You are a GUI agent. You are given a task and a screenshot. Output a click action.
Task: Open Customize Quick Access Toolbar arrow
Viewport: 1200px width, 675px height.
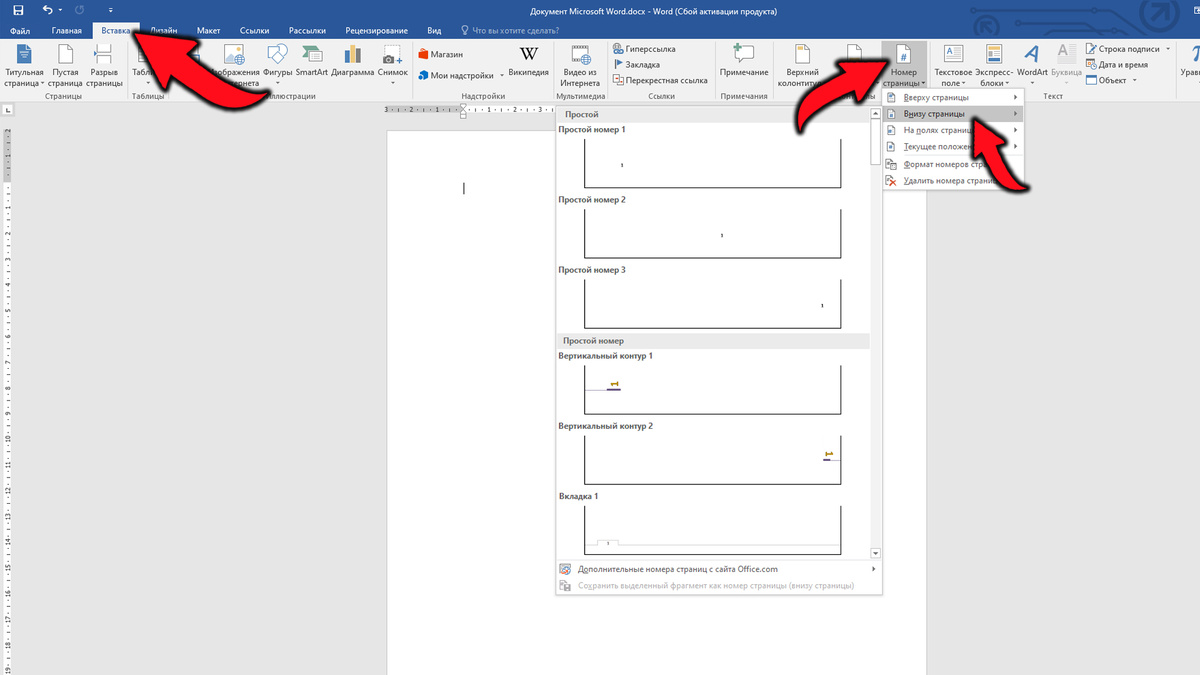(110, 11)
